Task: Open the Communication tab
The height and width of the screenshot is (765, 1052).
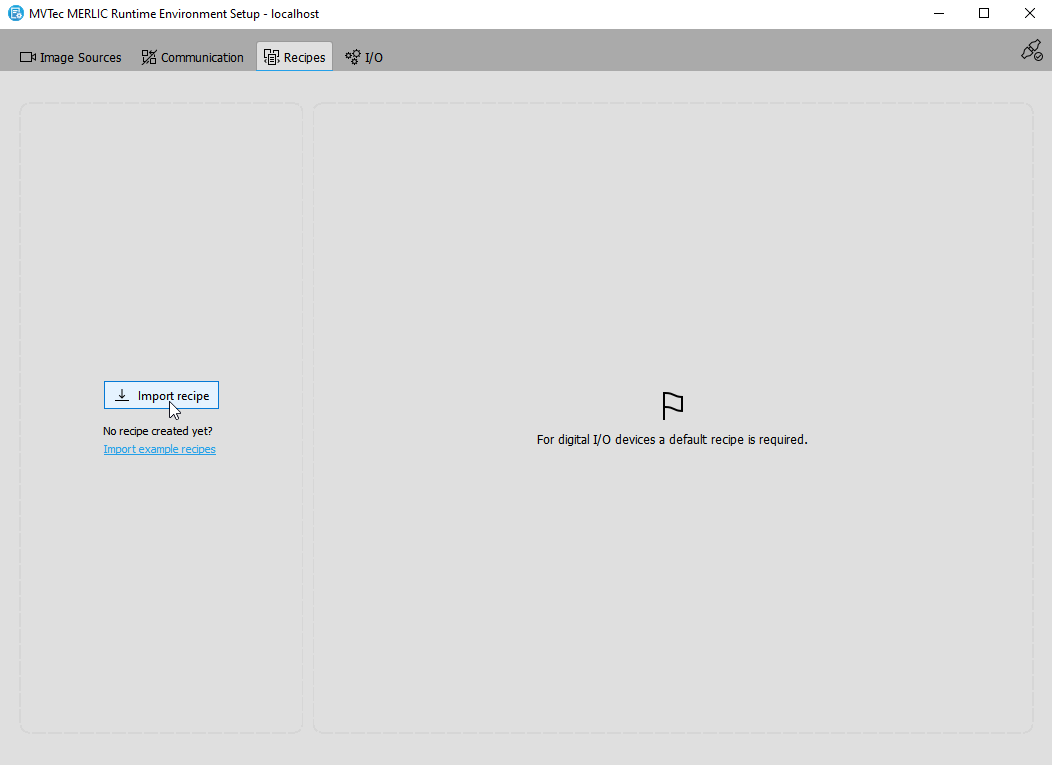Action: click(202, 58)
